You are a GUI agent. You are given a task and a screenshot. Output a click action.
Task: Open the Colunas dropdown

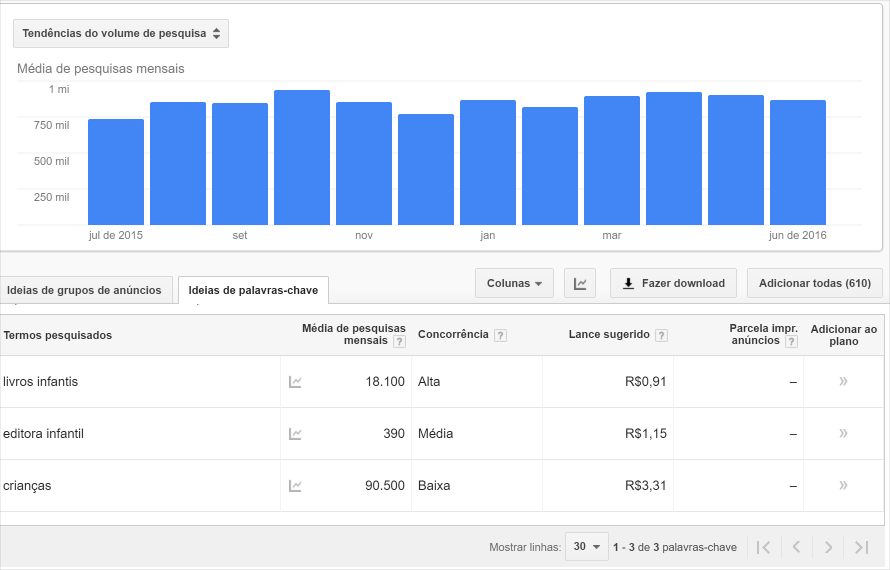point(514,283)
